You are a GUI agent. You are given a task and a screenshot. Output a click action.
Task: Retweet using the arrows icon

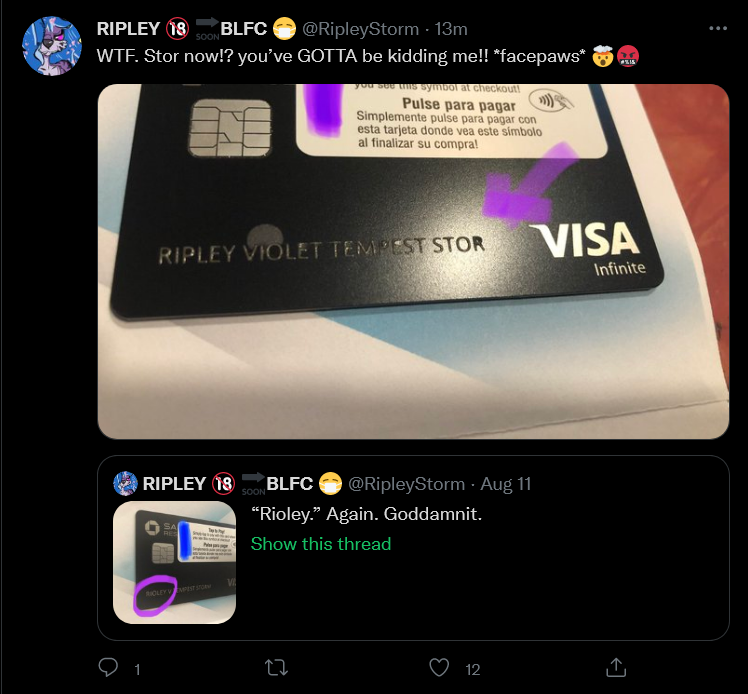coord(276,667)
